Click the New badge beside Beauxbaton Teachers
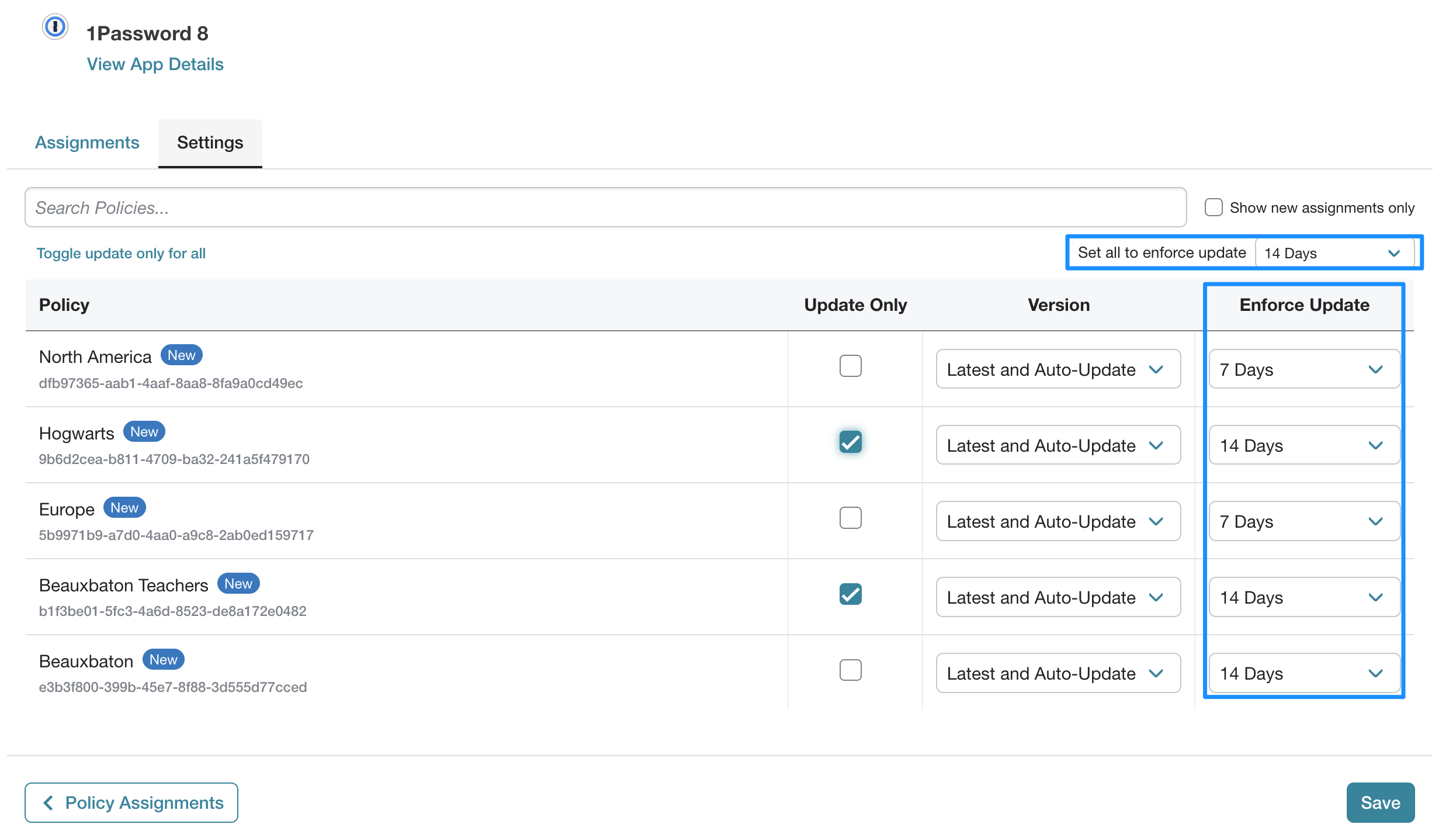The width and height of the screenshot is (1456, 838). click(238, 584)
